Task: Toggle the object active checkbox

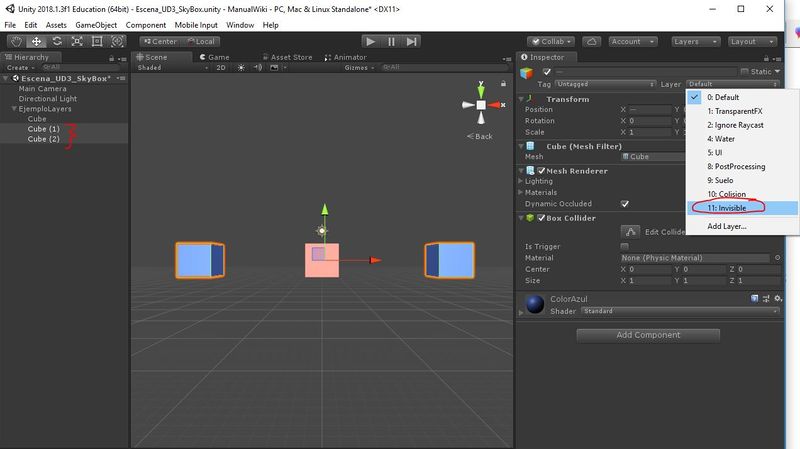Action: click(x=547, y=72)
